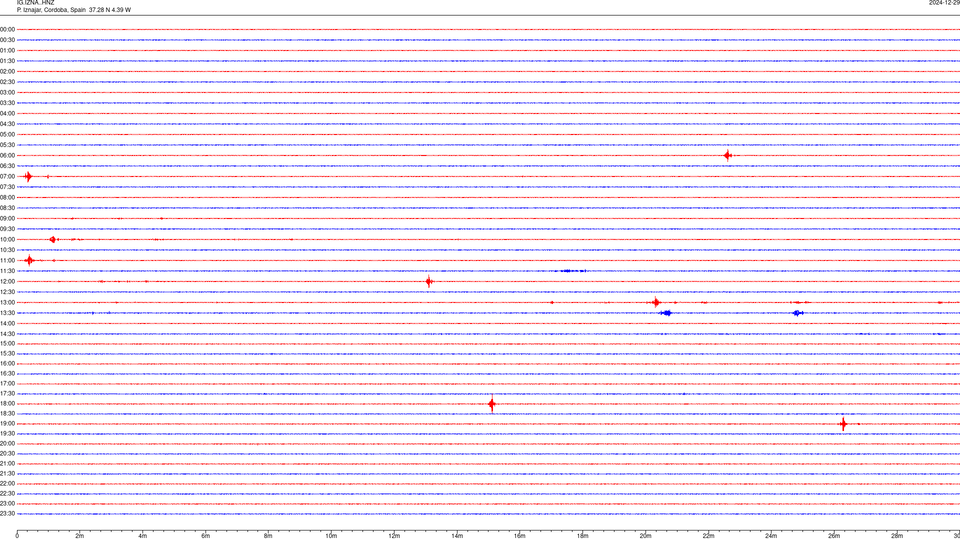
Task: Select the 20m axis tick label
Action: [x=645, y=536]
